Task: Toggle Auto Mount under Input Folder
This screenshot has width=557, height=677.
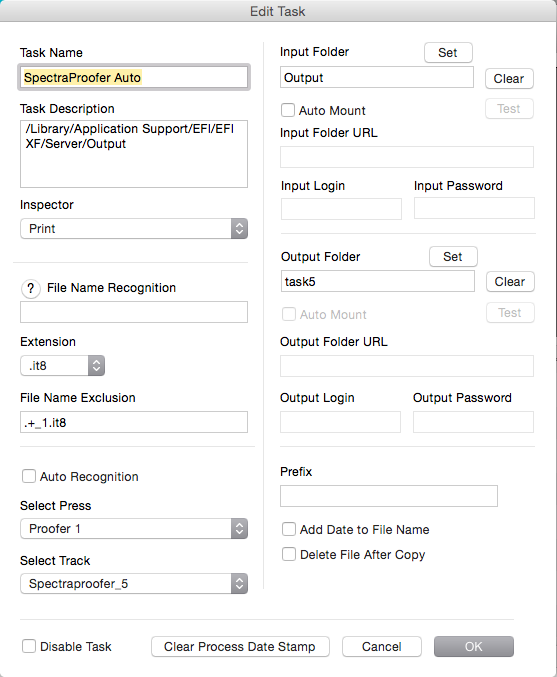Action: (288, 110)
